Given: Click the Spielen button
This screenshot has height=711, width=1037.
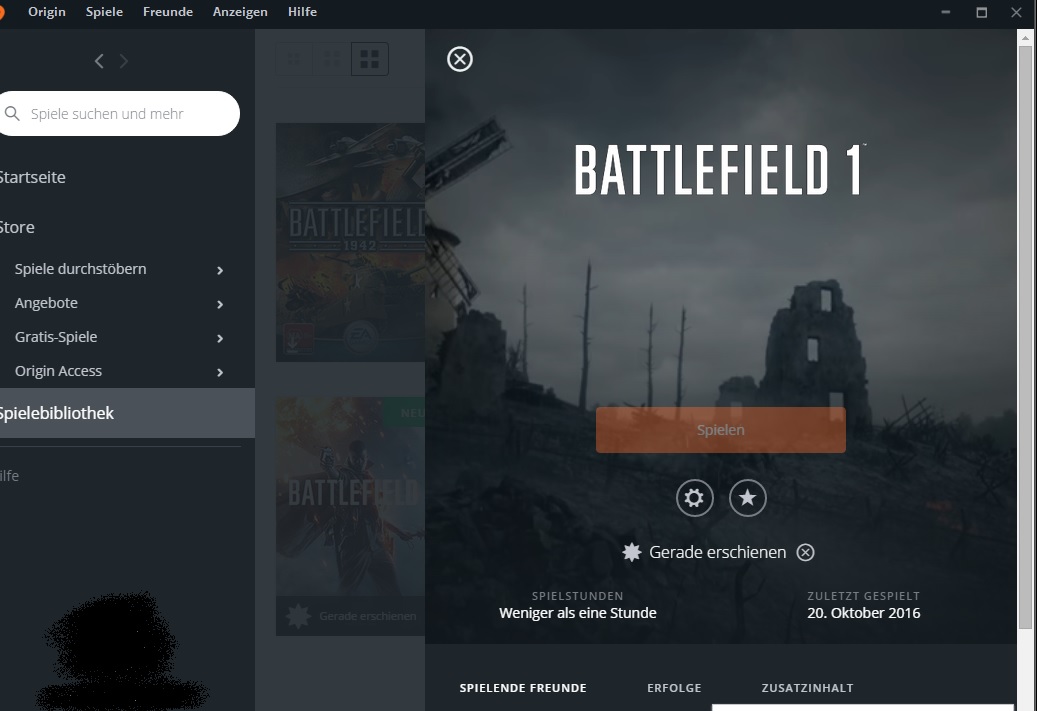Looking at the screenshot, I should coord(720,430).
